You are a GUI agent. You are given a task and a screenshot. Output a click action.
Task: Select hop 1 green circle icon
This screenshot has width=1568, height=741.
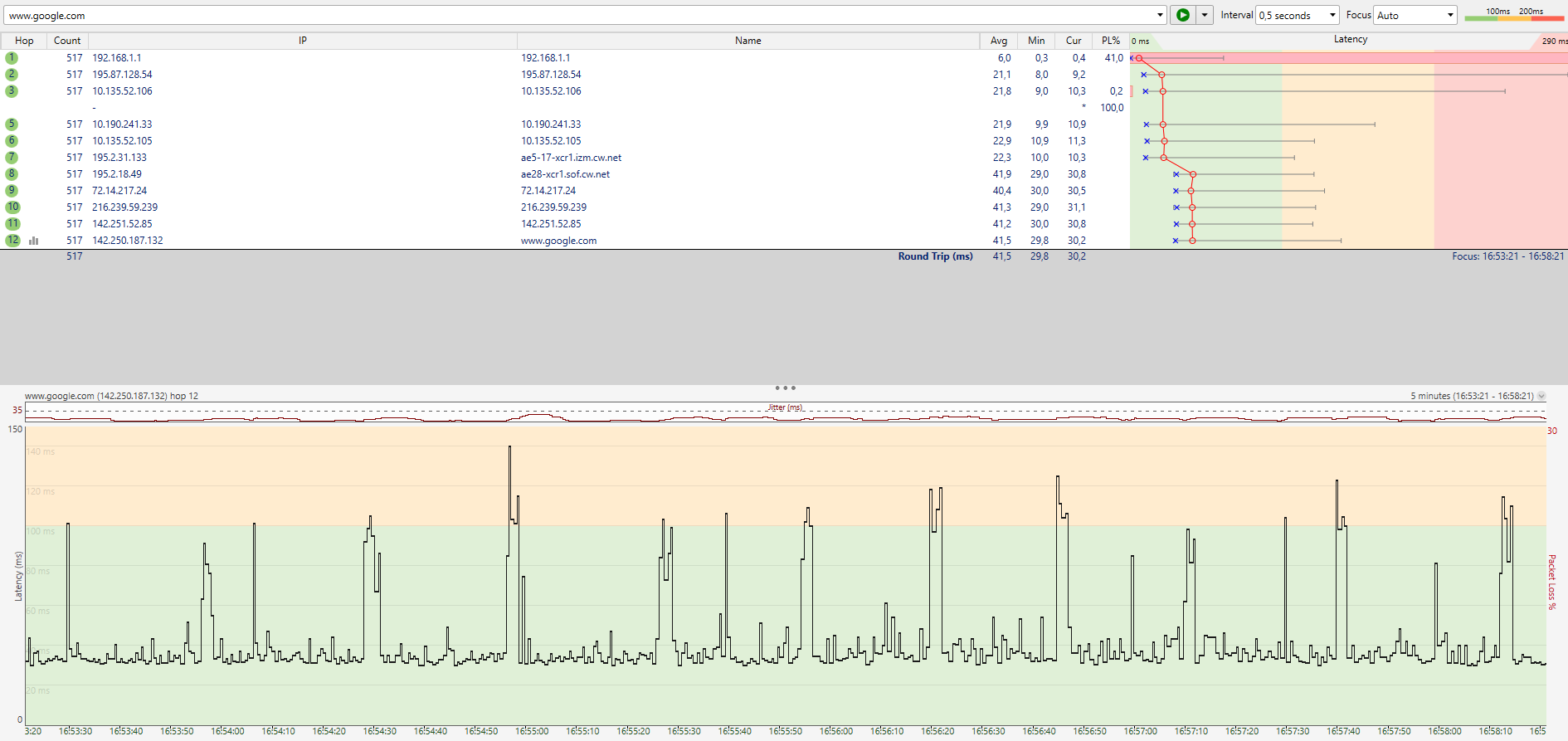tap(12, 58)
